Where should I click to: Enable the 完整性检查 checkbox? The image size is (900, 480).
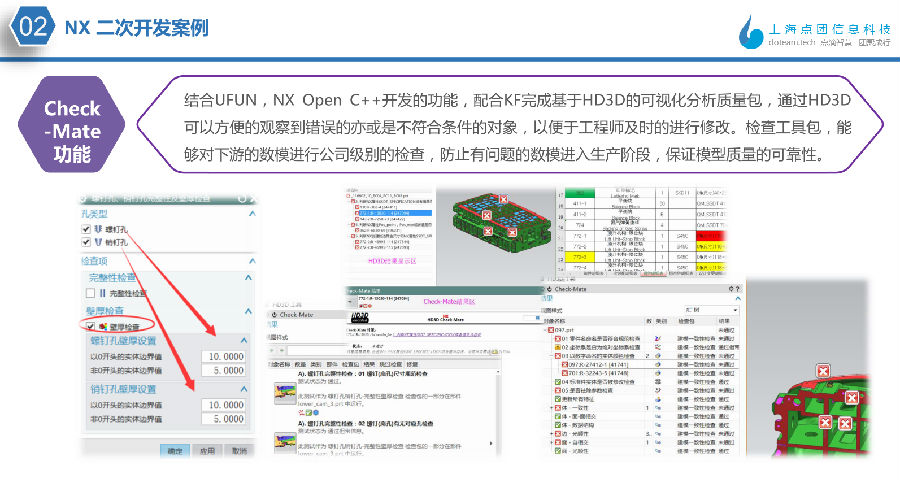91,293
